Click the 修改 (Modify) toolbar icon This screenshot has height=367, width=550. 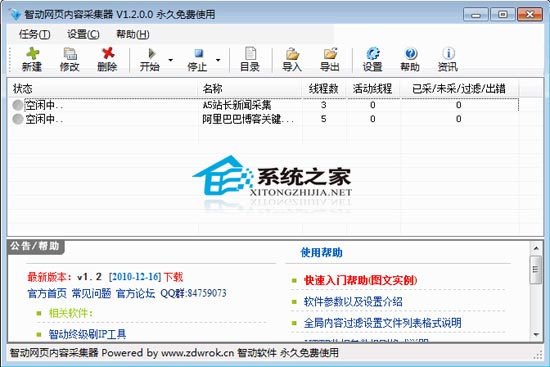coord(70,53)
